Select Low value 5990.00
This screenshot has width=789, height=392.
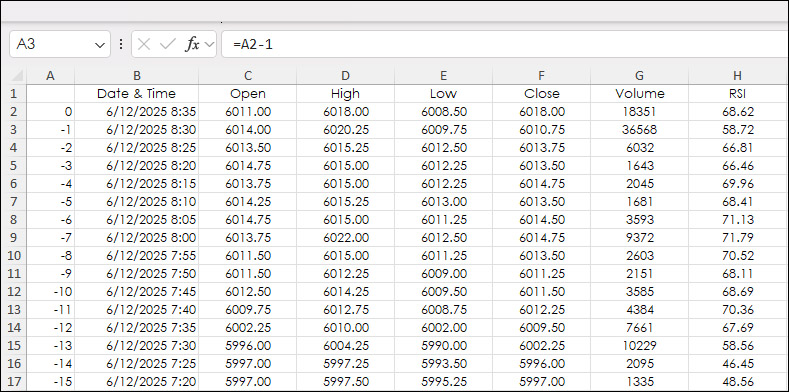coord(443,346)
